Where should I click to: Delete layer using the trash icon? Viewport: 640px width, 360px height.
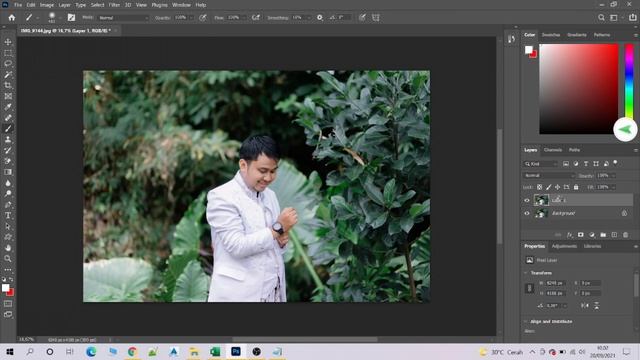[x=626, y=235]
